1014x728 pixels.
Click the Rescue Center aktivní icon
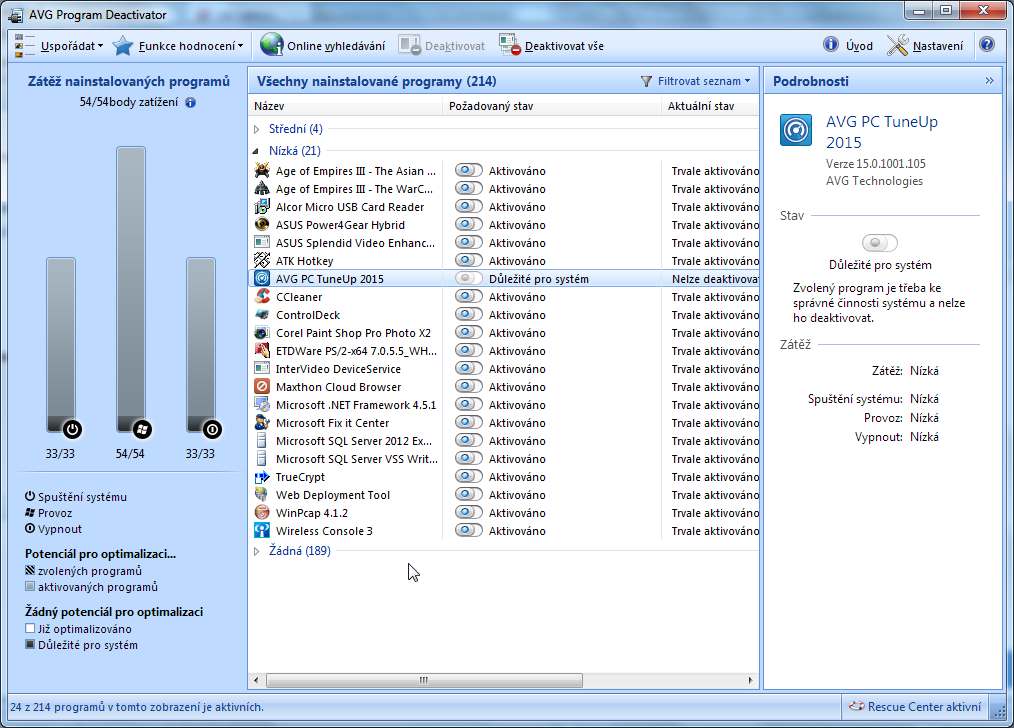coord(855,706)
